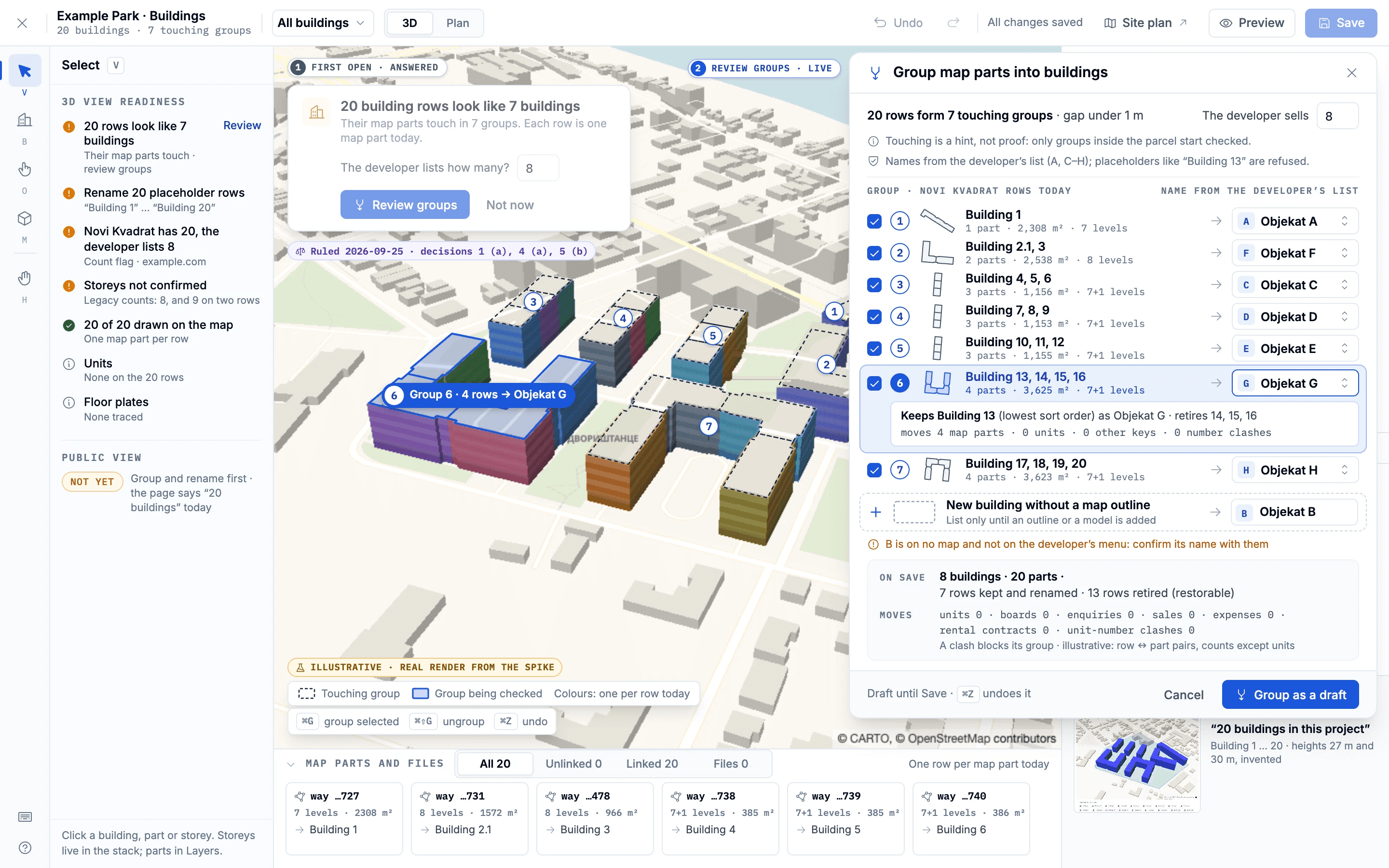This screenshot has height=868, width=1389.
Task: Activate the cube Model tool labeled M
Action: click(x=25, y=219)
